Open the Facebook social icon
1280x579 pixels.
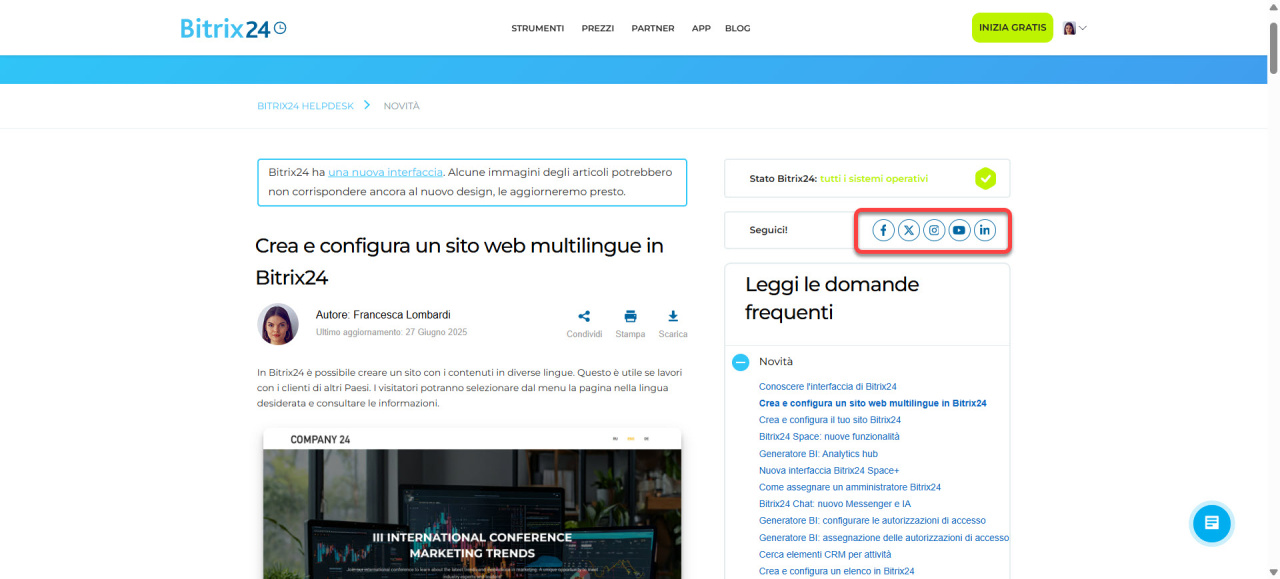point(883,231)
